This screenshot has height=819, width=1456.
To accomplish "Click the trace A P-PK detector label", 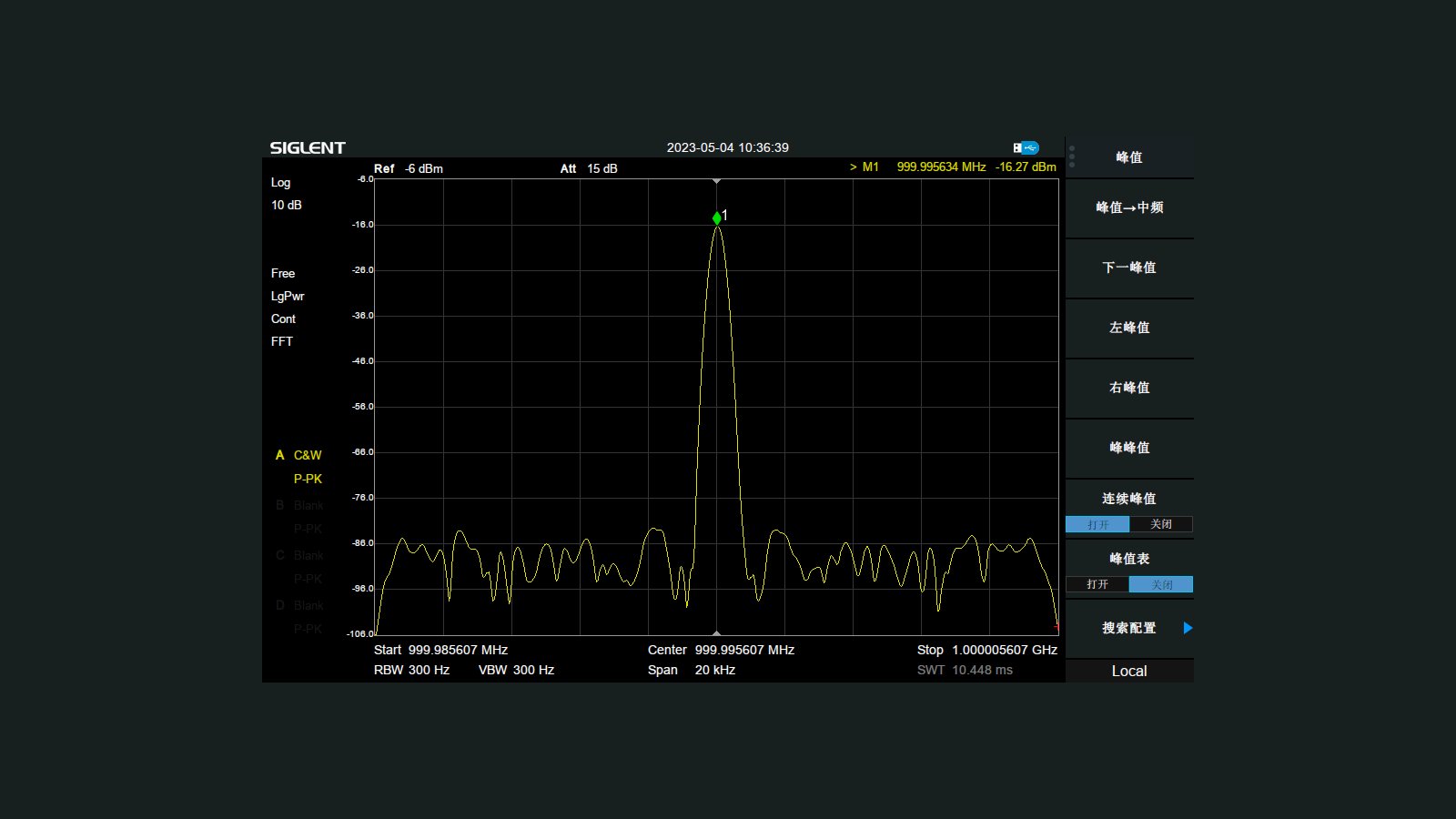I will [x=308, y=479].
